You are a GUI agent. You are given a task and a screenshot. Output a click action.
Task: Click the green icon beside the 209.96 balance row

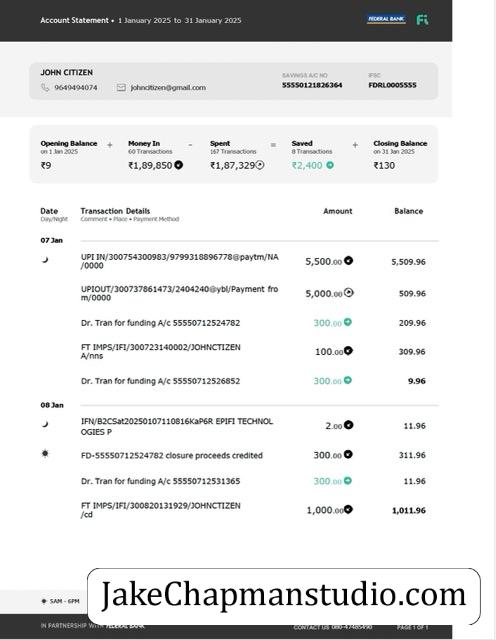tap(347, 322)
